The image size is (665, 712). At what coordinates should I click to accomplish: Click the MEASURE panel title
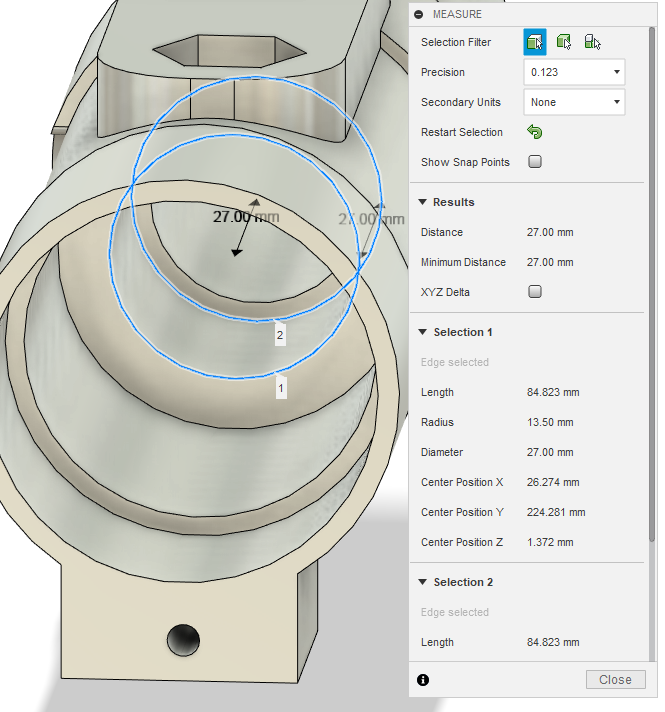click(x=457, y=15)
